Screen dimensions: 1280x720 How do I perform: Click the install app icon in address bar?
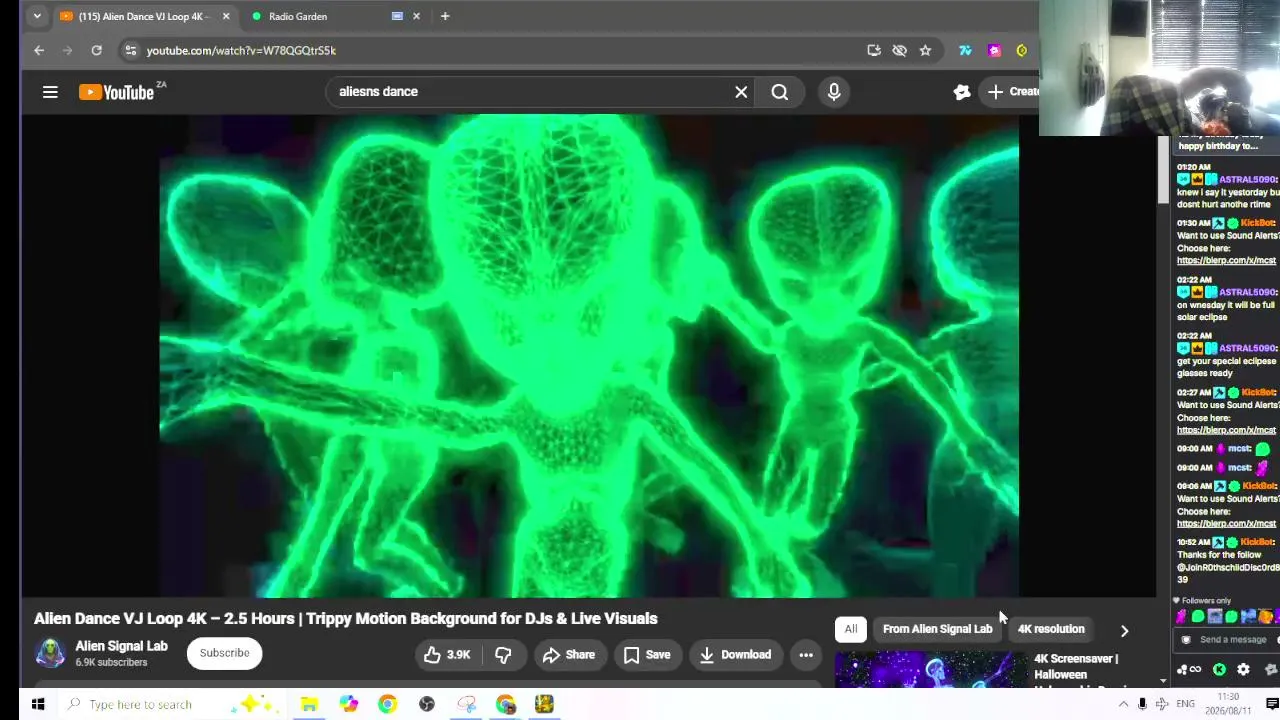[874, 50]
